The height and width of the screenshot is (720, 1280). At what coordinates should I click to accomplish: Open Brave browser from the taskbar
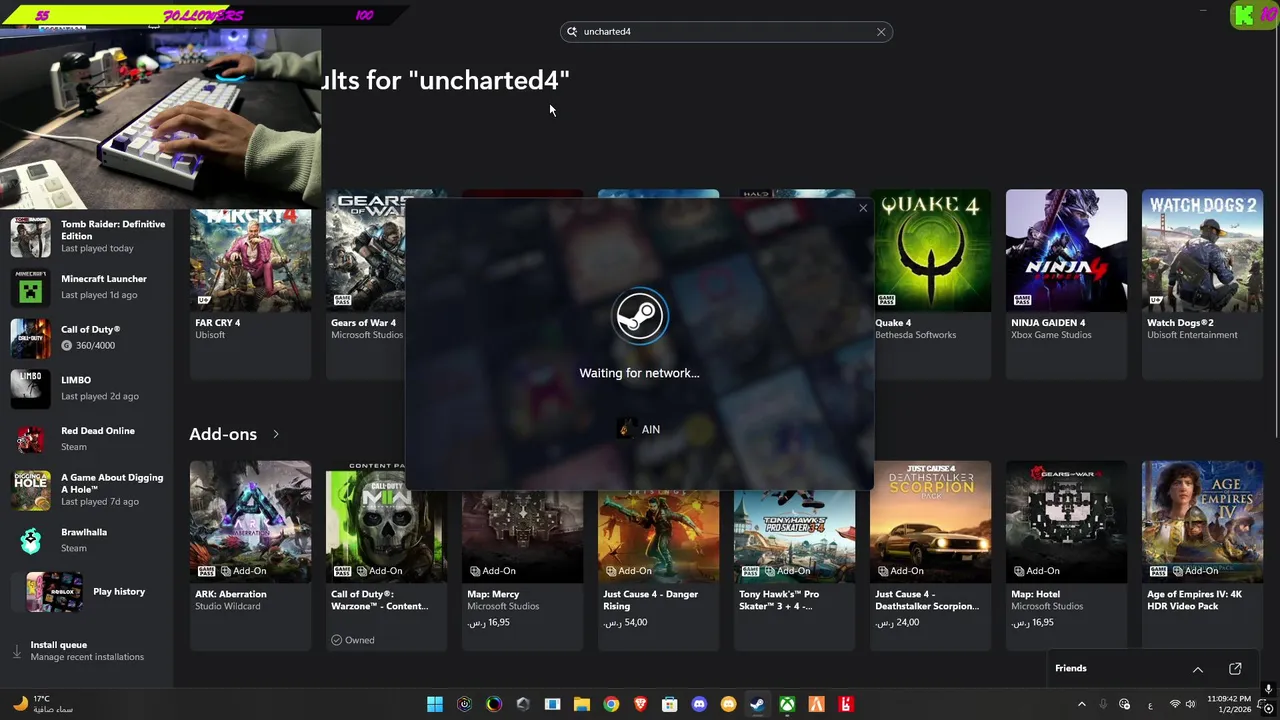click(640, 704)
